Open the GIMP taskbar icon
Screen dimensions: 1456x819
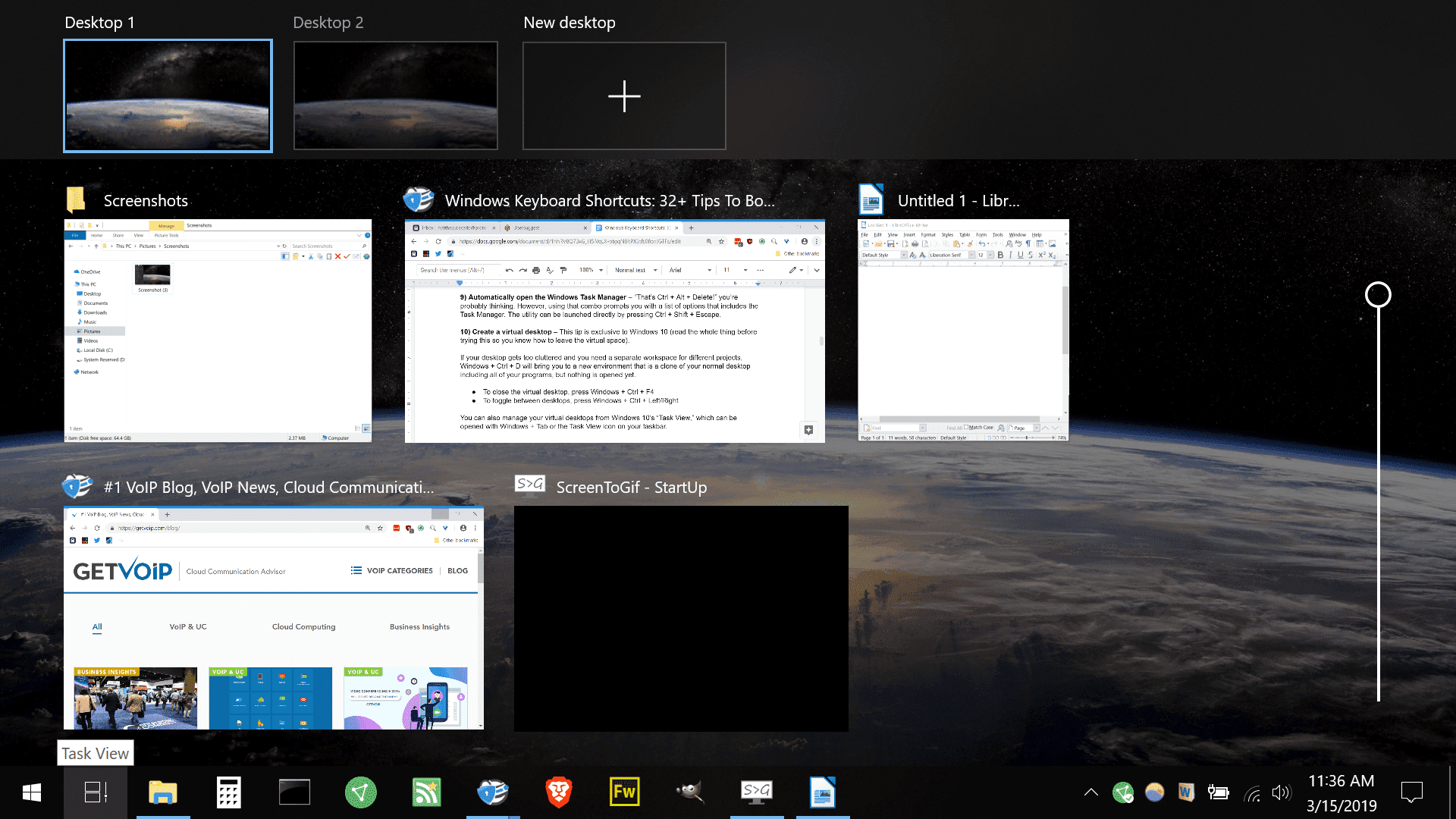(x=690, y=792)
